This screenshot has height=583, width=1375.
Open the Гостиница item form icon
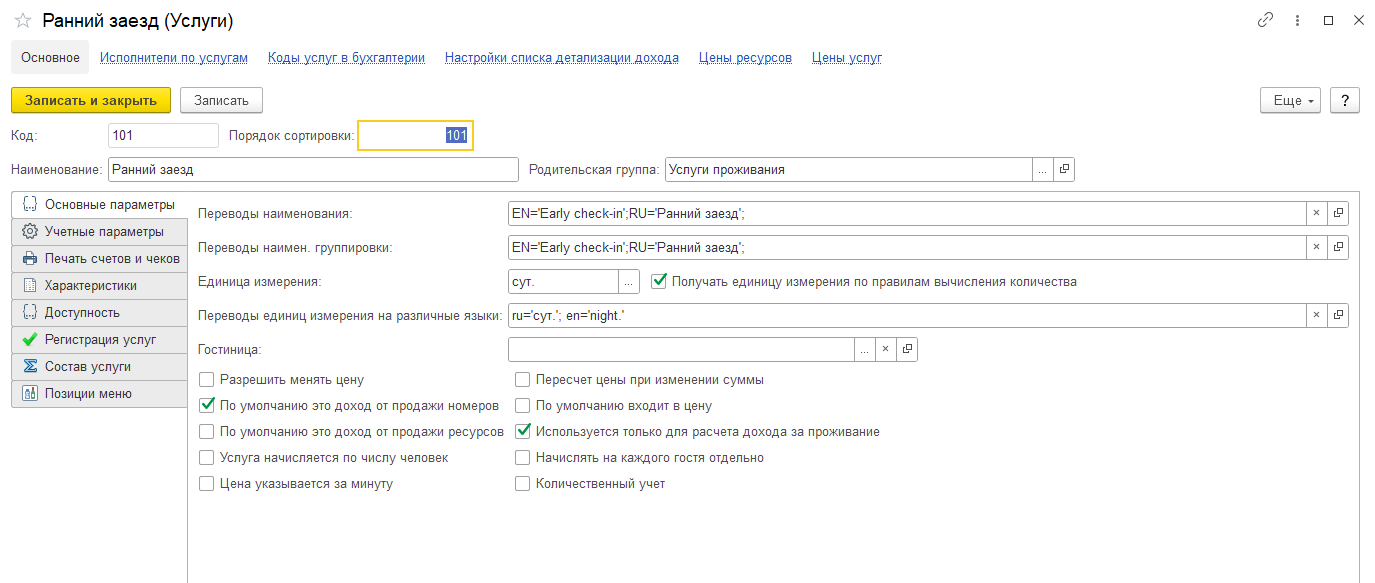pos(907,349)
